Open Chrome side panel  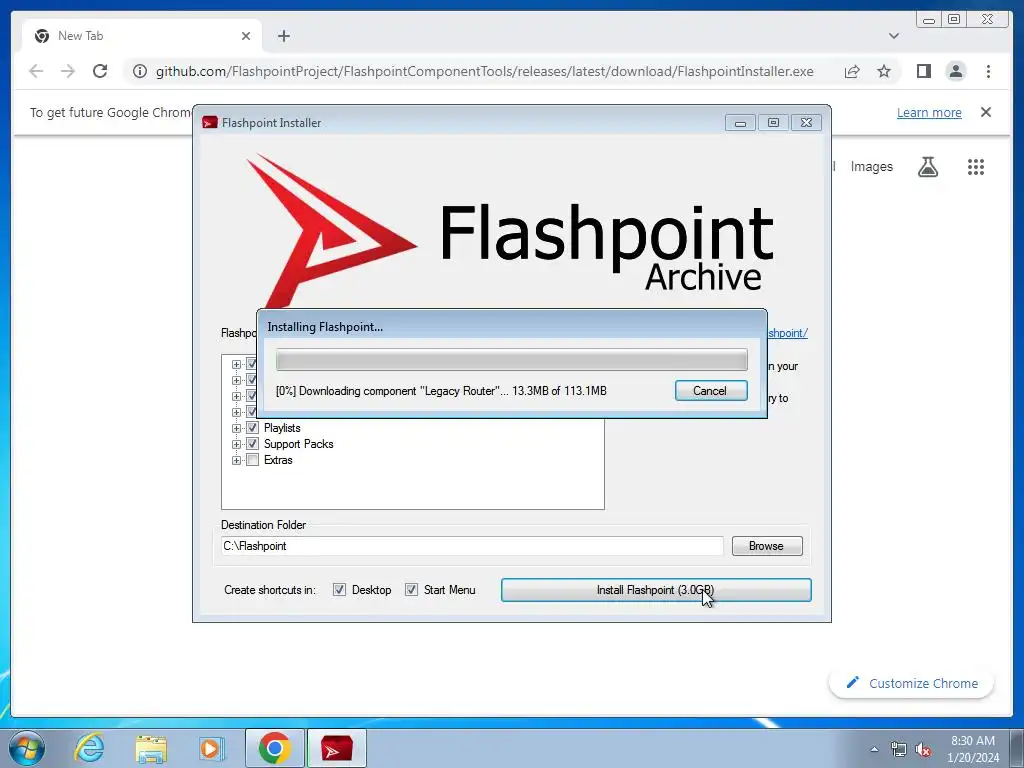point(923,71)
